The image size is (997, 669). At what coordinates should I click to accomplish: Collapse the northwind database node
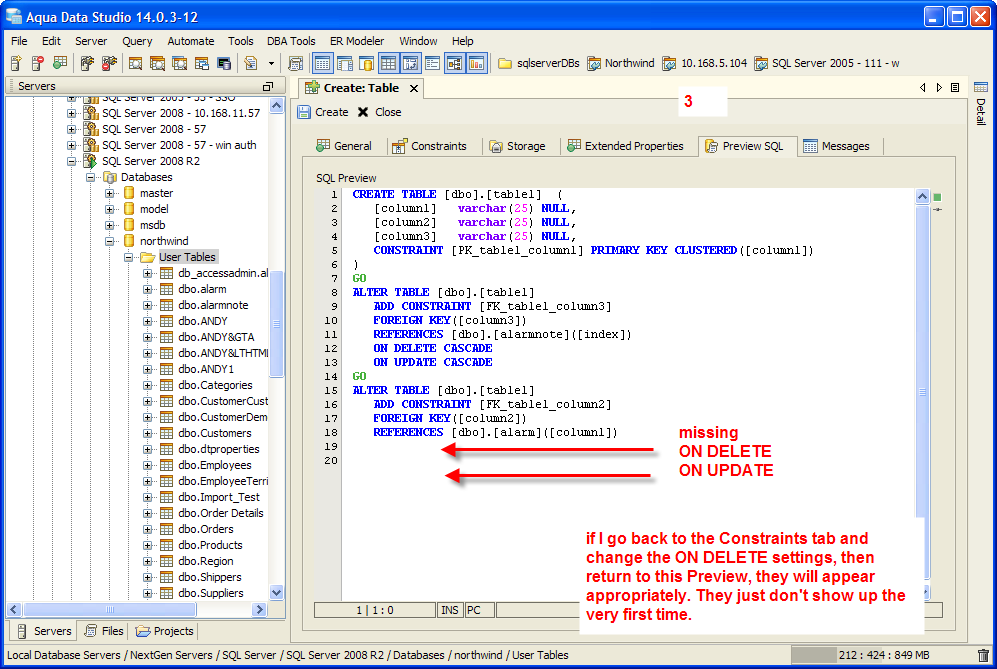(110, 241)
